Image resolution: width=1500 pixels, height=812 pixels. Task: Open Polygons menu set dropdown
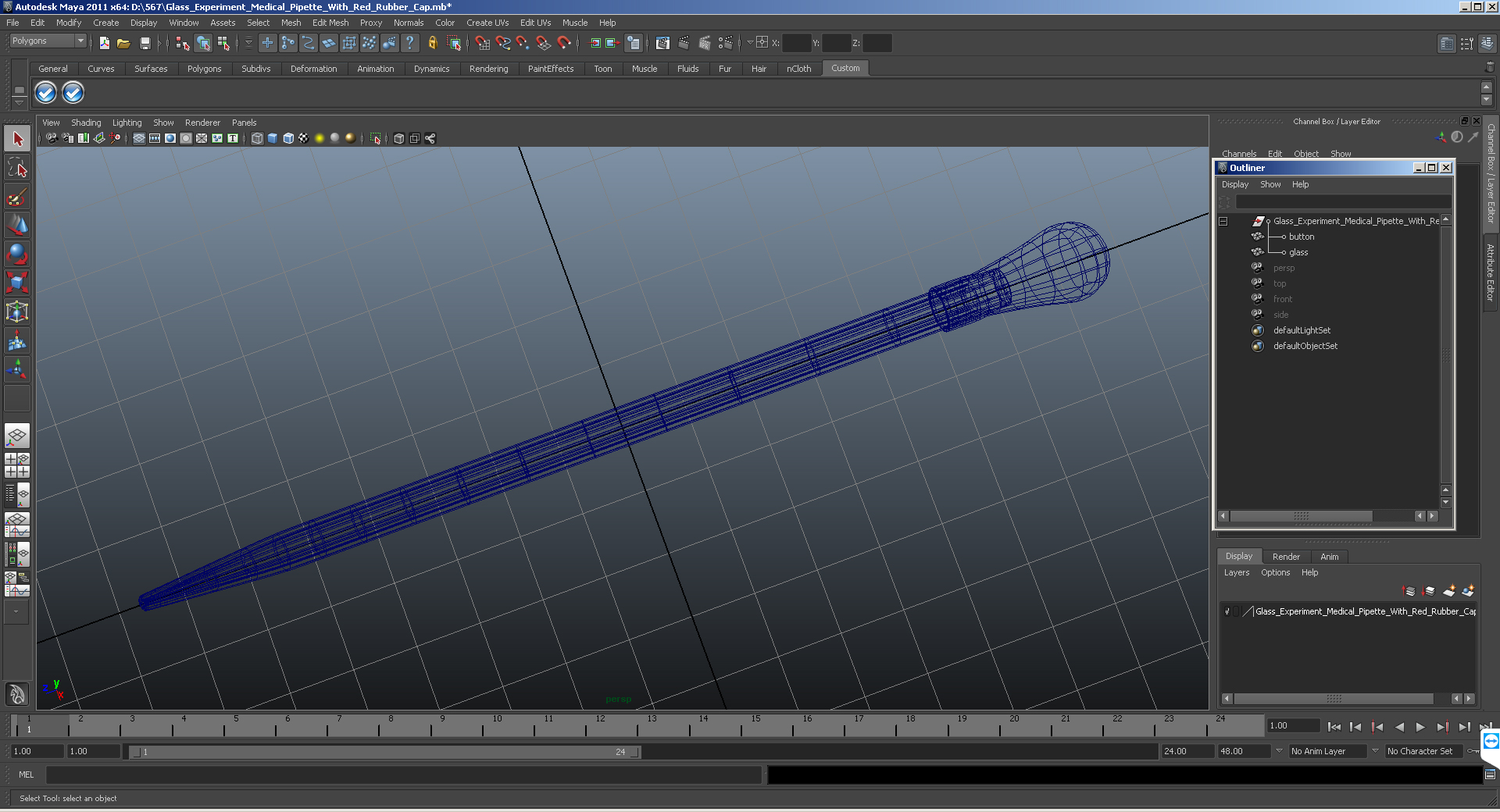pos(80,41)
